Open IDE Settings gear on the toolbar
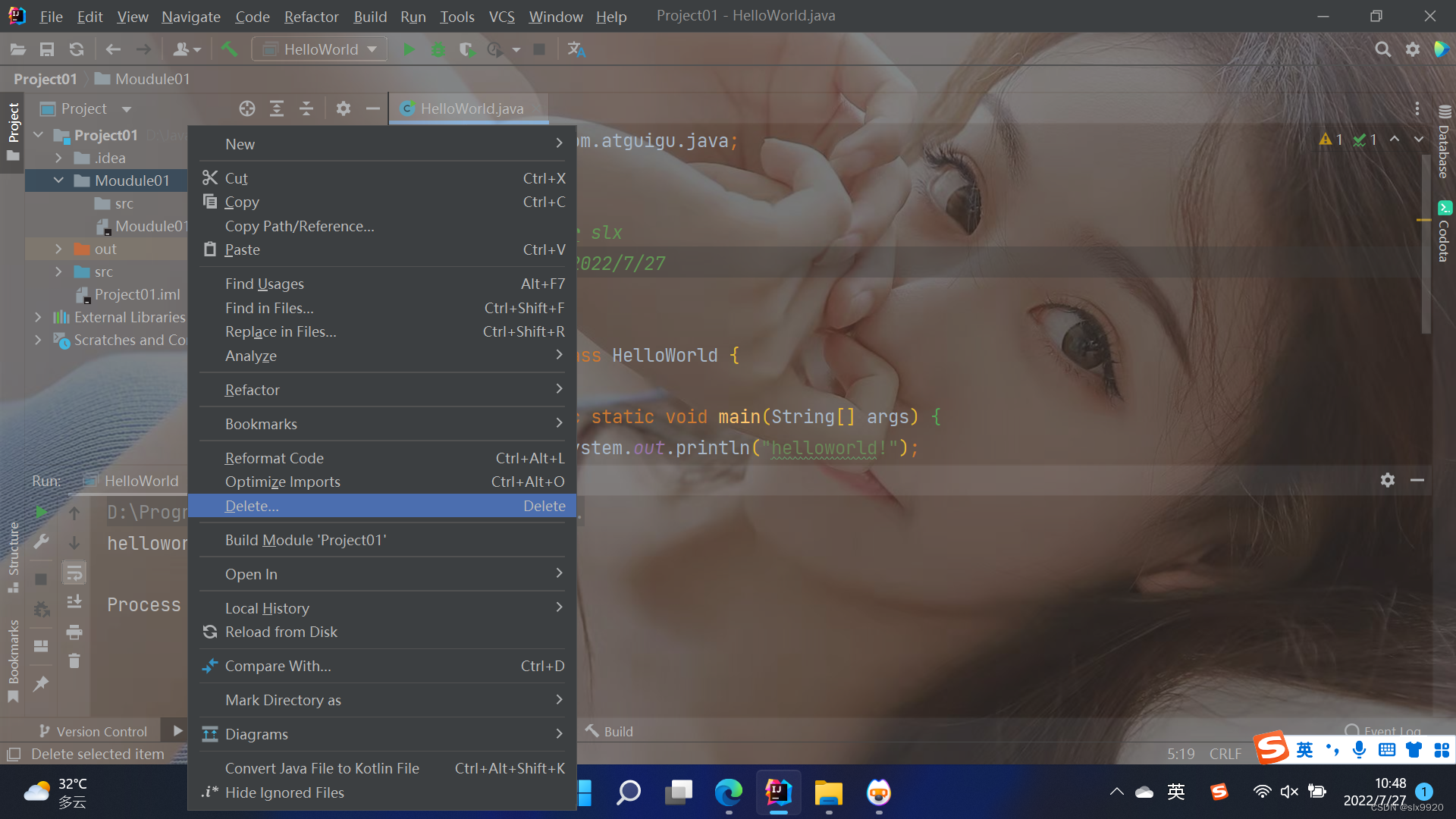Viewport: 1456px width, 819px height. click(x=1413, y=49)
